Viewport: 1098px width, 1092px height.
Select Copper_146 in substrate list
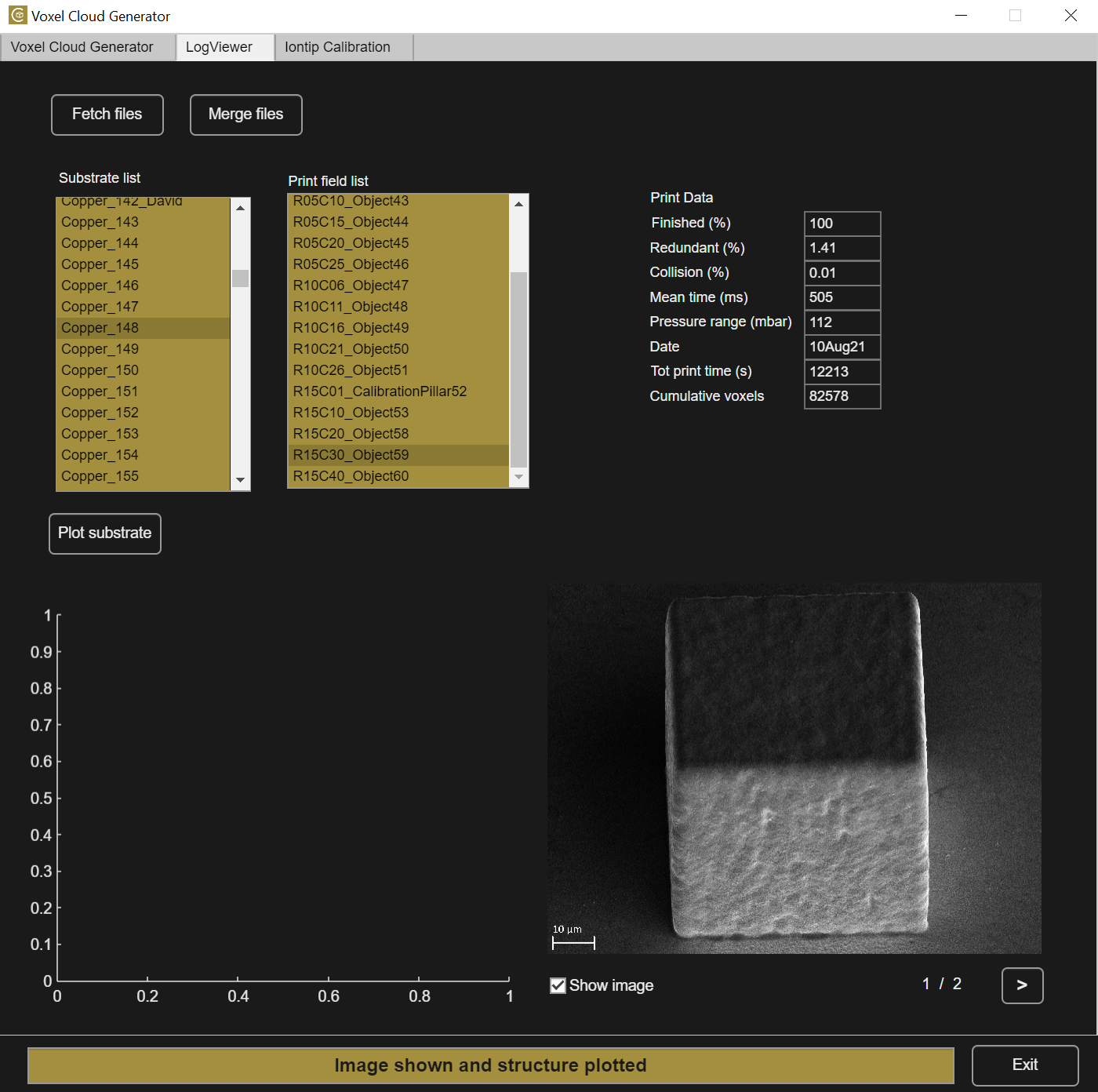click(x=144, y=286)
